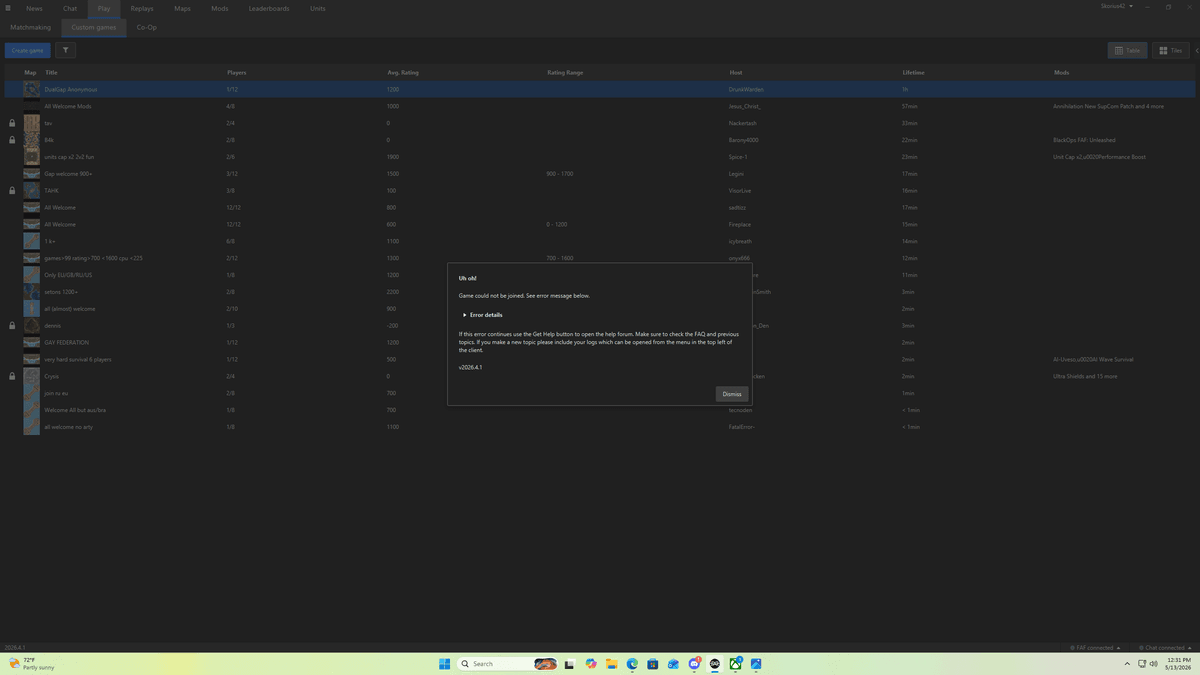Expand the Error details disclosure triangle
1200x675 pixels.
[465, 315]
